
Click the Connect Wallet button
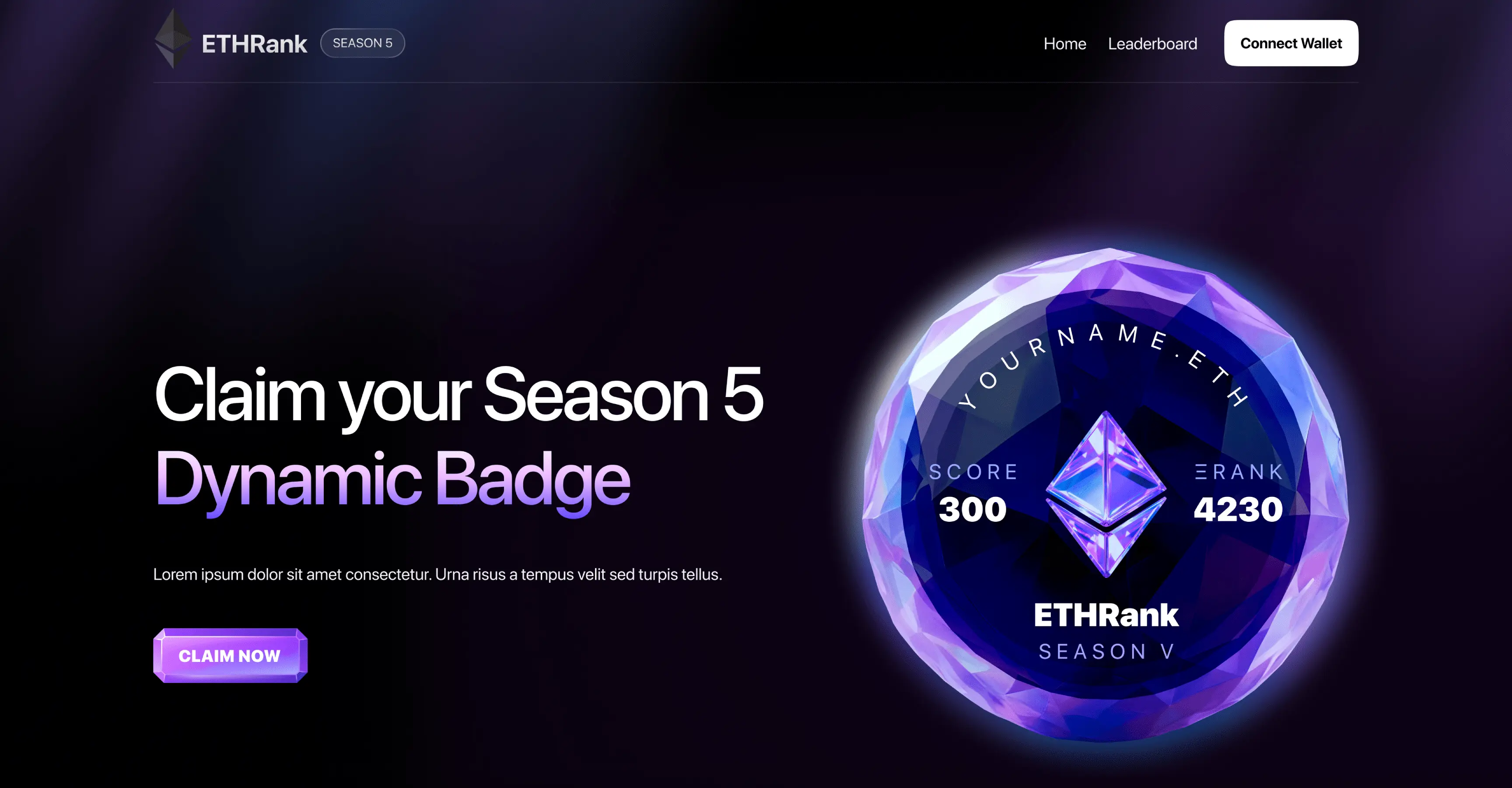click(x=1291, y=43)
